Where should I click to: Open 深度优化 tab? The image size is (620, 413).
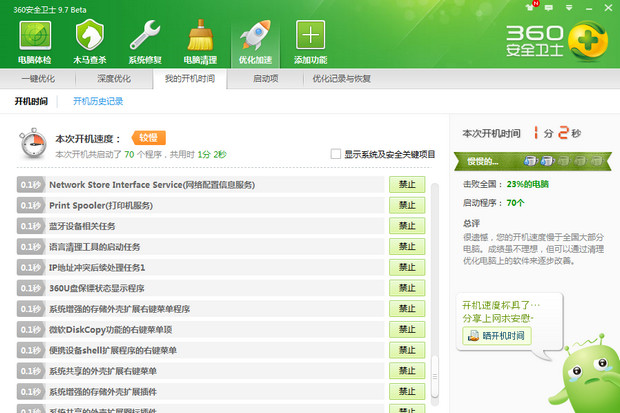coord(113,78)
